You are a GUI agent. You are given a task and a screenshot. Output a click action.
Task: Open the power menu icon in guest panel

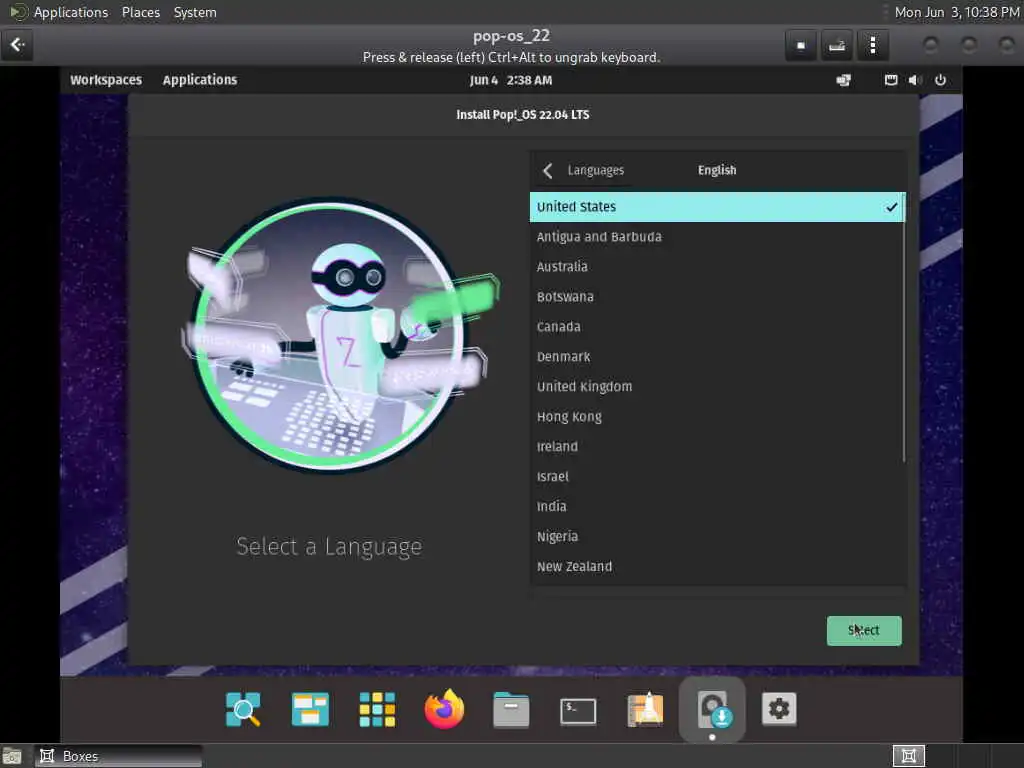(x=940, y=80)
